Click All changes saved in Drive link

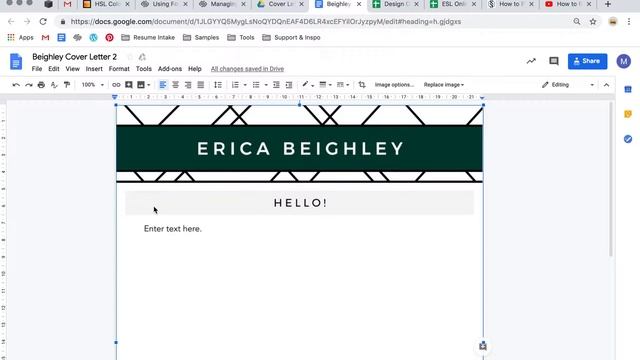pos(247,69)
